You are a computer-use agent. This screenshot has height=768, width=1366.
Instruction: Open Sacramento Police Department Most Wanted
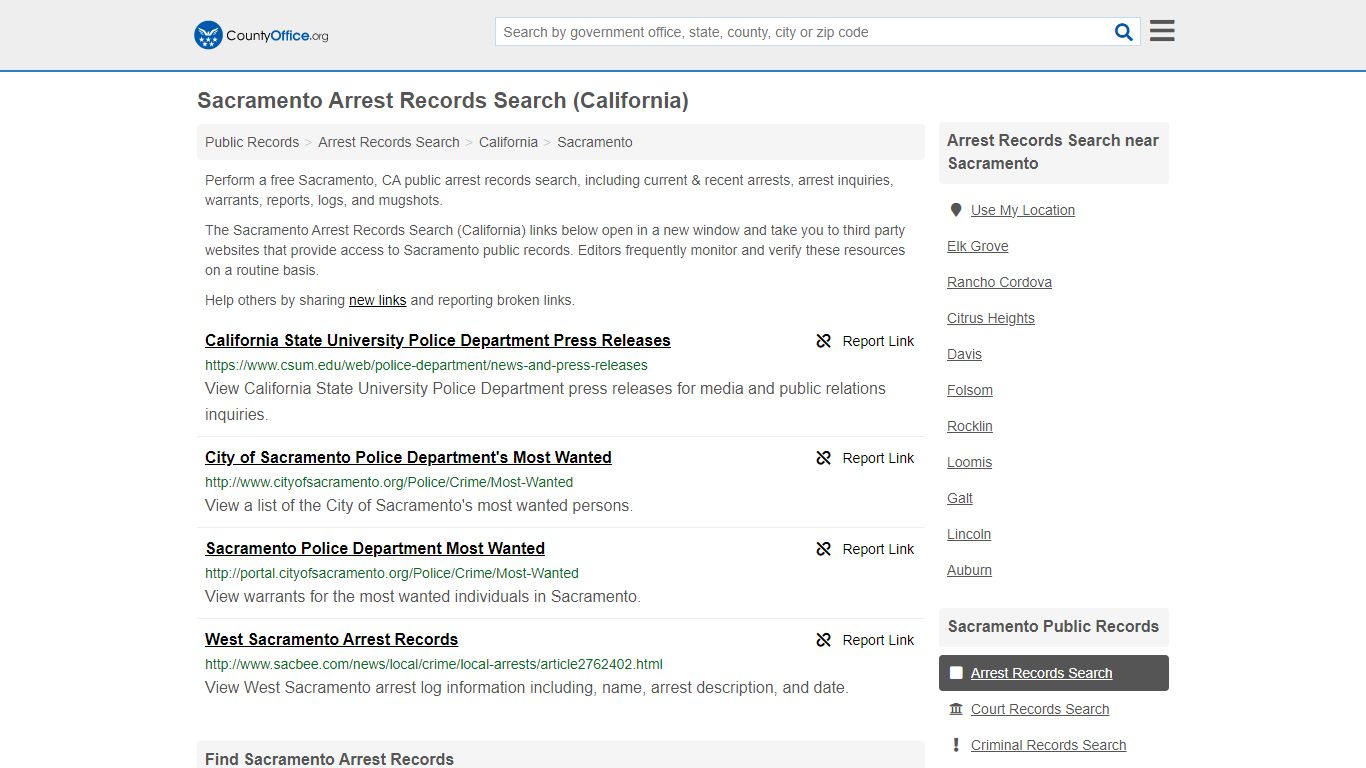pos(375,548)
